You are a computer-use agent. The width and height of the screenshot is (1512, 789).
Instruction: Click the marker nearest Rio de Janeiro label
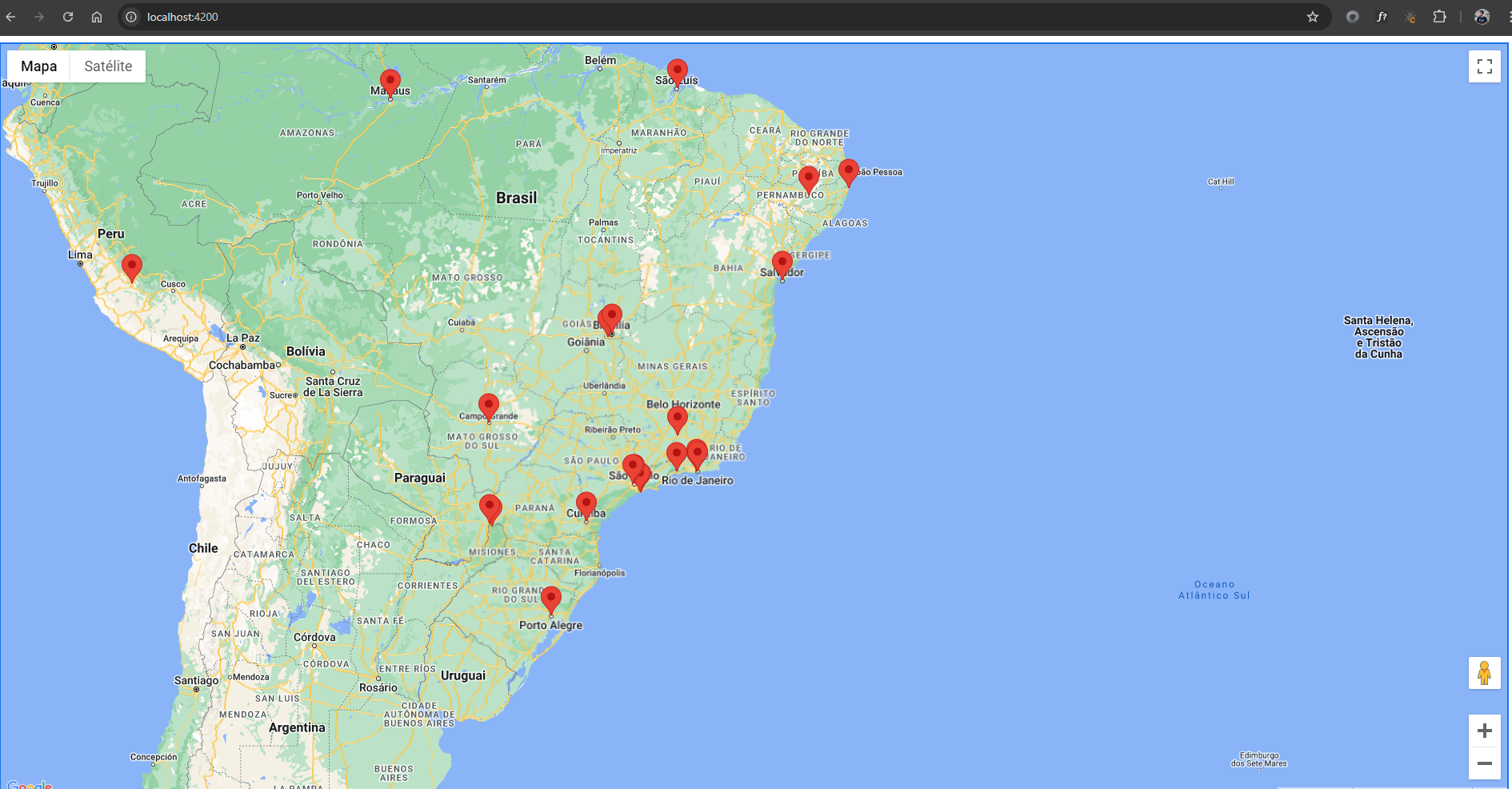pos(698,455)
